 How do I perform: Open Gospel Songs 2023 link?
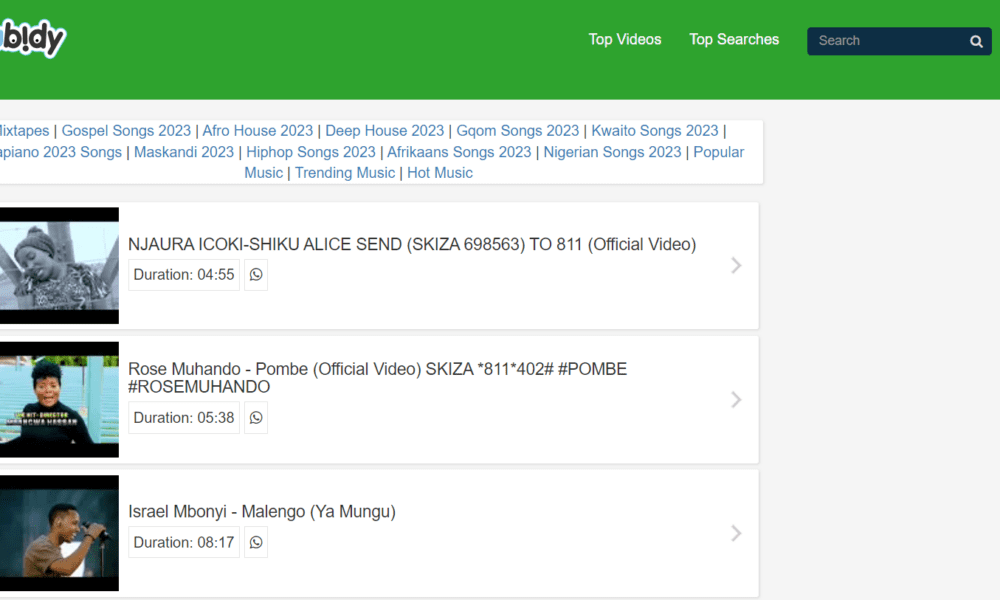pyautogui.click(x=126, y=131)
